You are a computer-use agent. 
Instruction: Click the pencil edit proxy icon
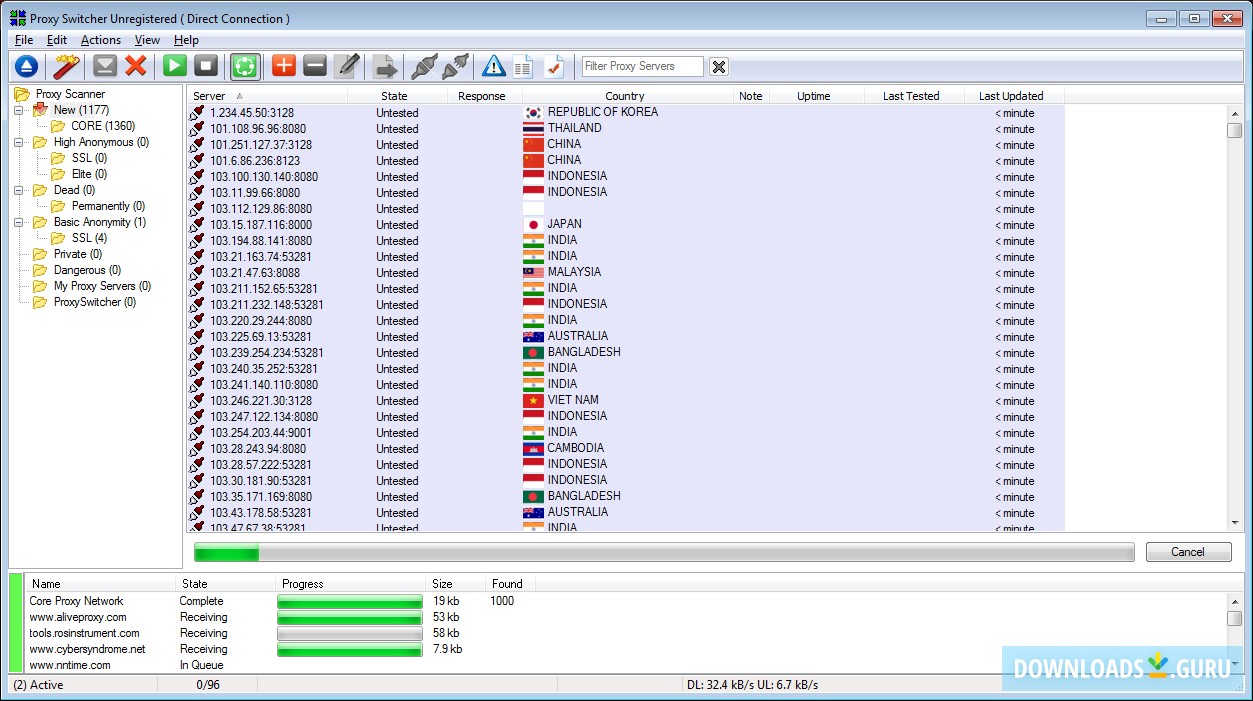click(347, 66)
